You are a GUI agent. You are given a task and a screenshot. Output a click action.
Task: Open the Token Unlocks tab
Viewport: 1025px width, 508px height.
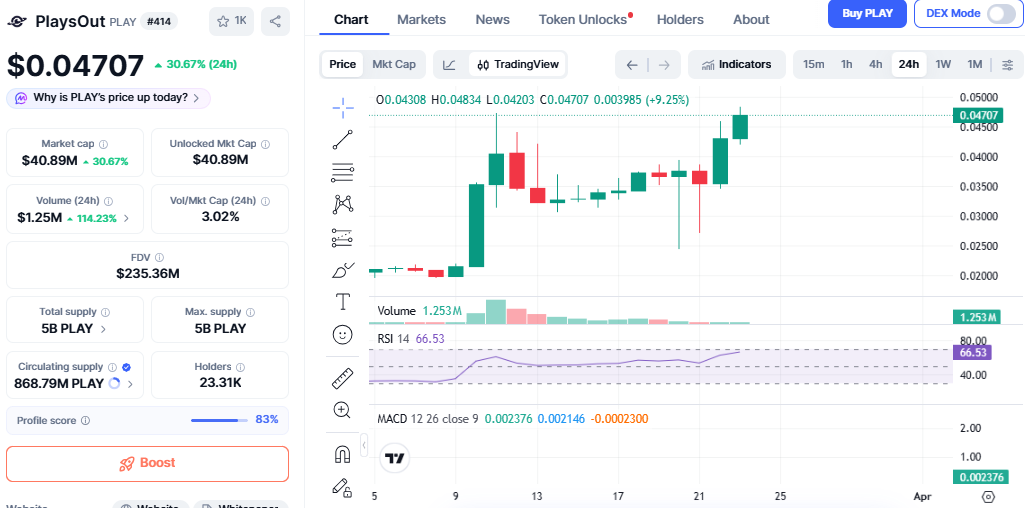pos(583,20)
